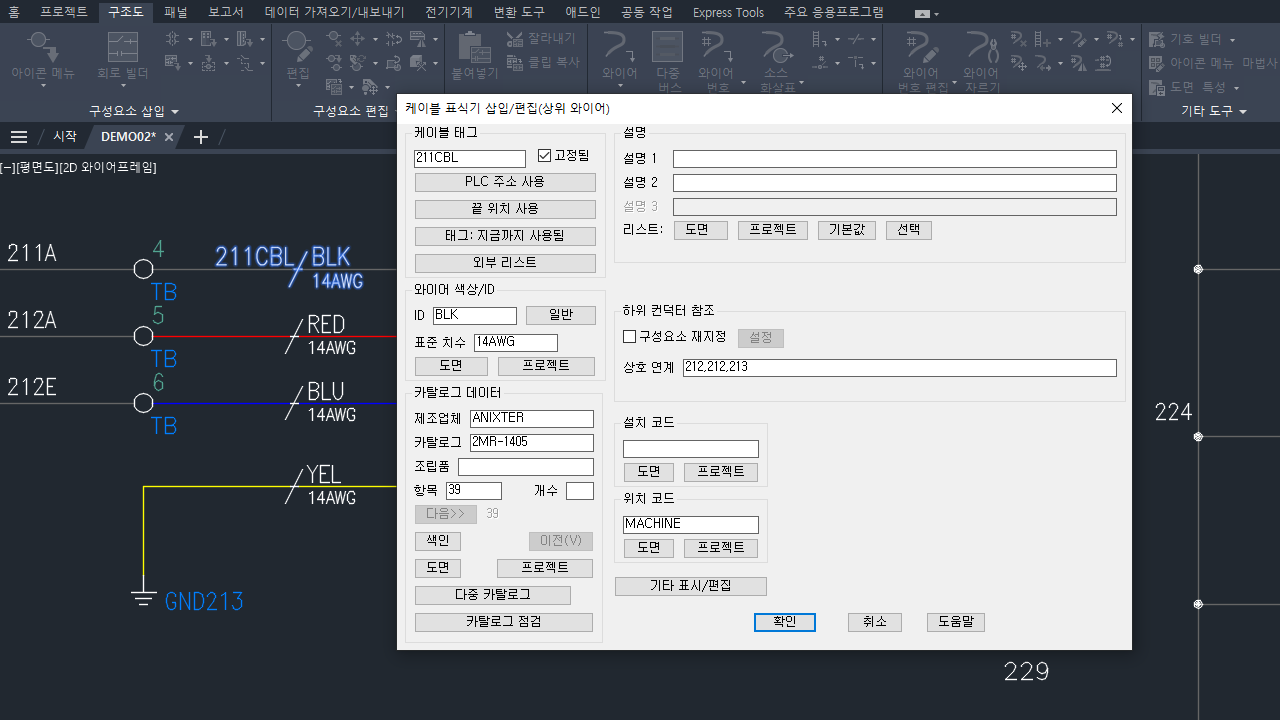This screenshot has width=1280, height=720.
Task: Enable the 구성요소 재지정 checkbox
Action: [630, 337]
